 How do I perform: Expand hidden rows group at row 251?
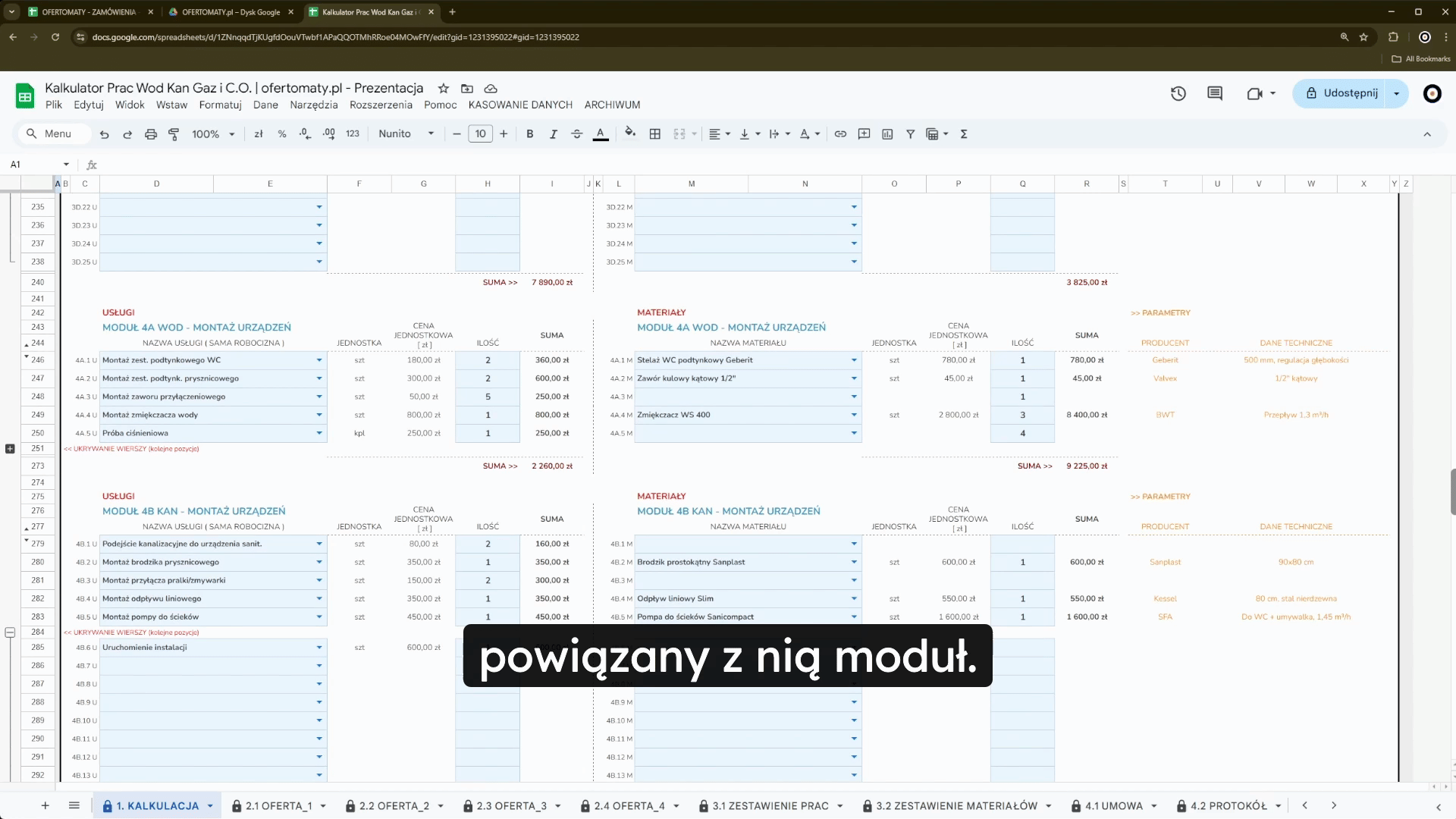click(10, 449)
